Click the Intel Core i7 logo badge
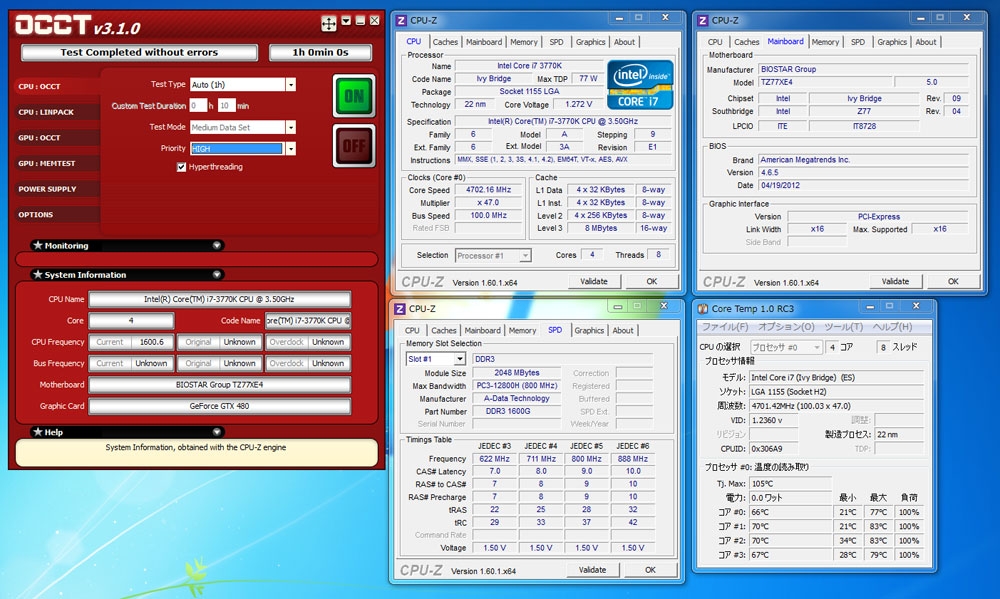Screen dimensions: 1000x599 click(643, 83)
